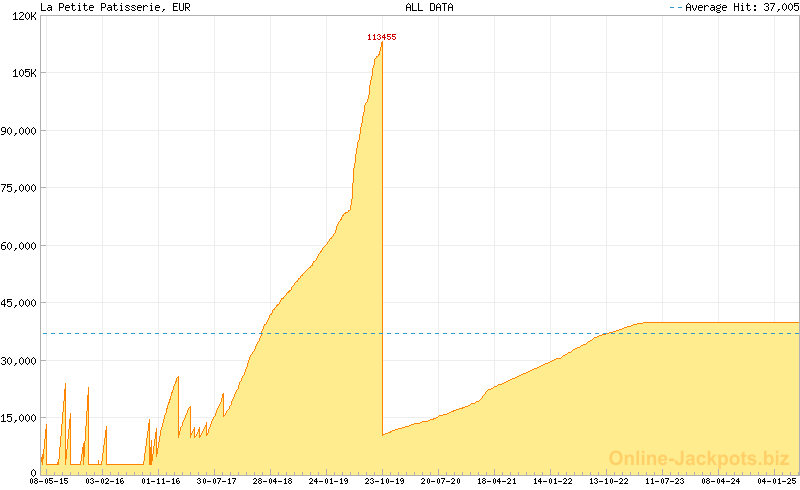Select the 105K y-axis value
This screenshot has height=490, width=800.
22,73
